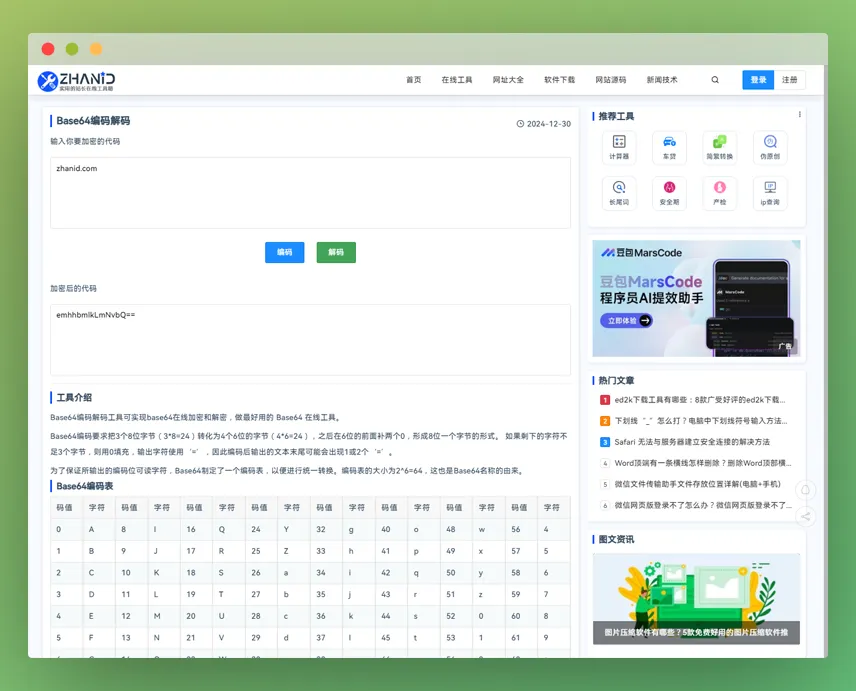
Task: Switch to the 在线工具 nav item
Action: (456, 79)
